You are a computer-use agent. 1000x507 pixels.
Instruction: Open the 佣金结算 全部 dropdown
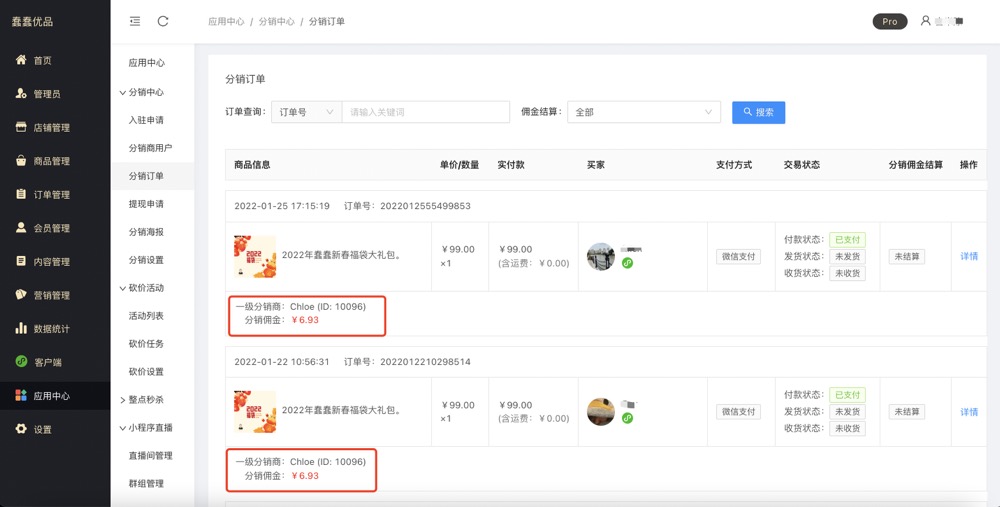pos(644,112)
